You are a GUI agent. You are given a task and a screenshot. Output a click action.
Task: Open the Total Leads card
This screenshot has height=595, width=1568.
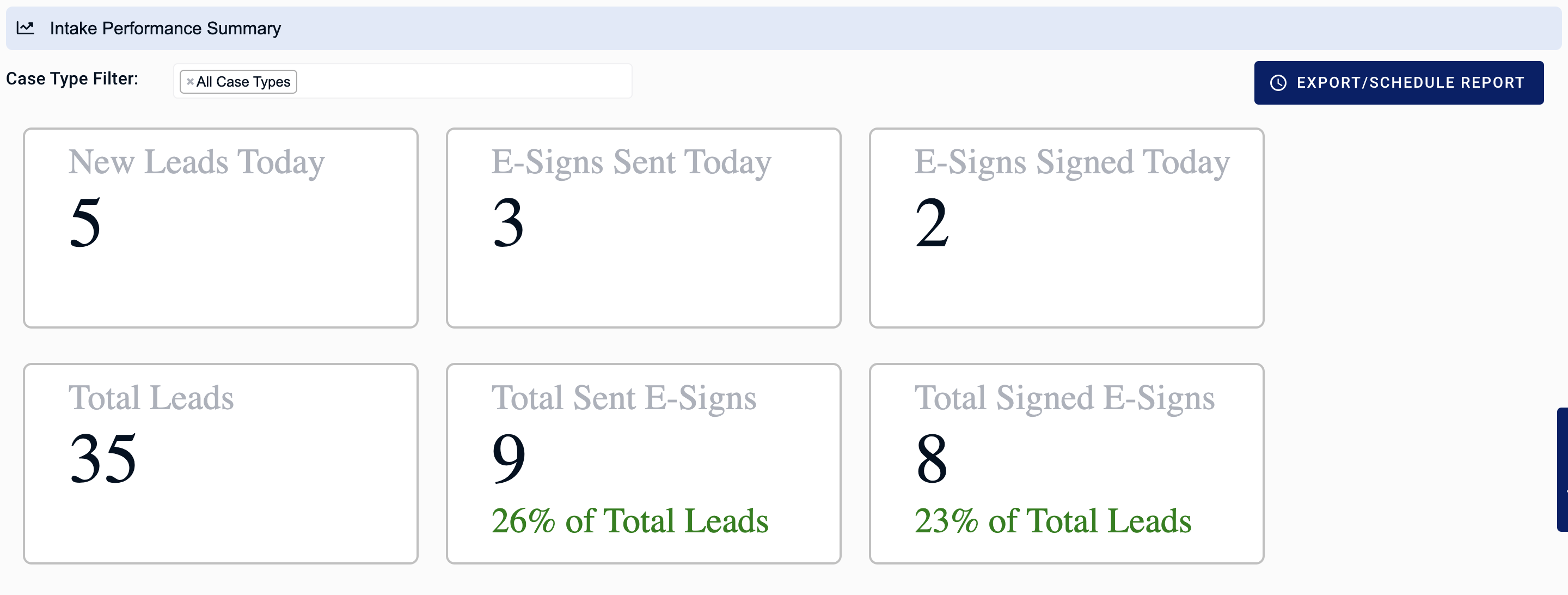220,464
